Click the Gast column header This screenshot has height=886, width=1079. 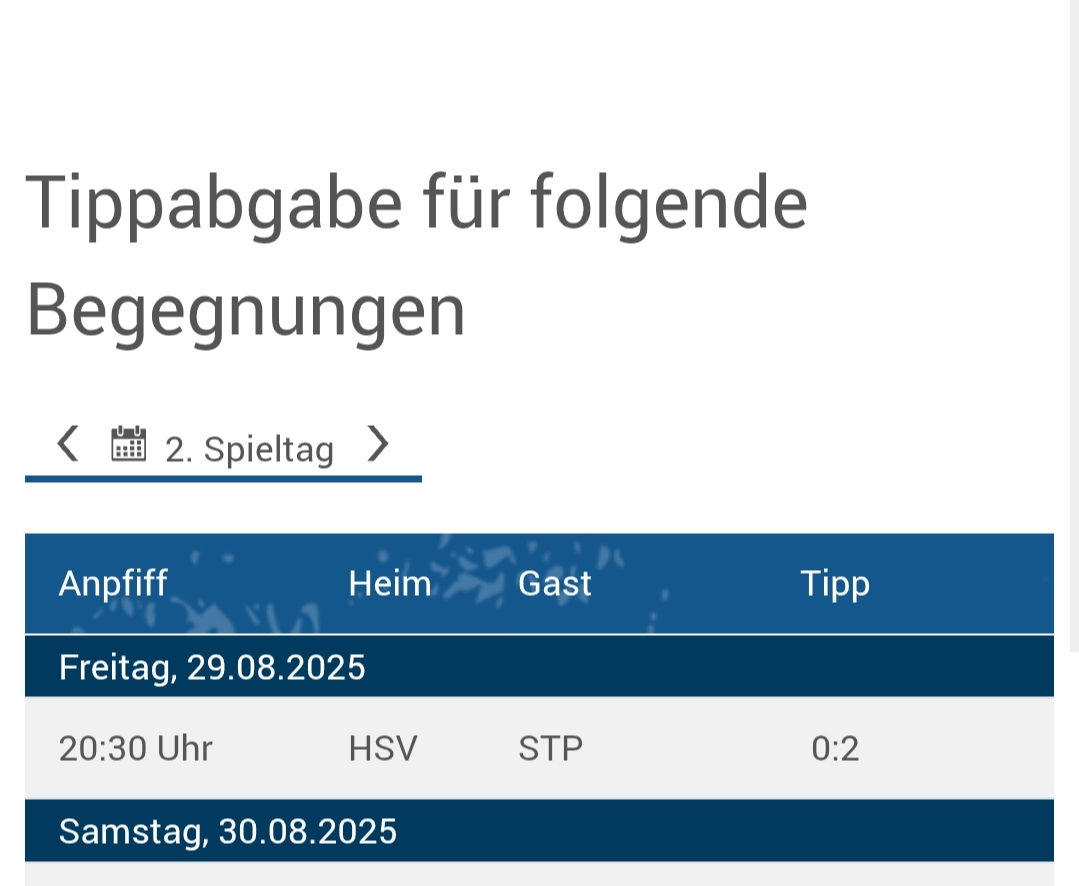(555, 583)
